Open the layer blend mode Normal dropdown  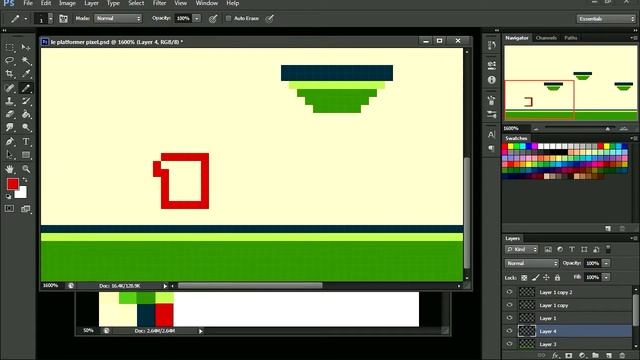pyautogui.click(x=531, y=263)
